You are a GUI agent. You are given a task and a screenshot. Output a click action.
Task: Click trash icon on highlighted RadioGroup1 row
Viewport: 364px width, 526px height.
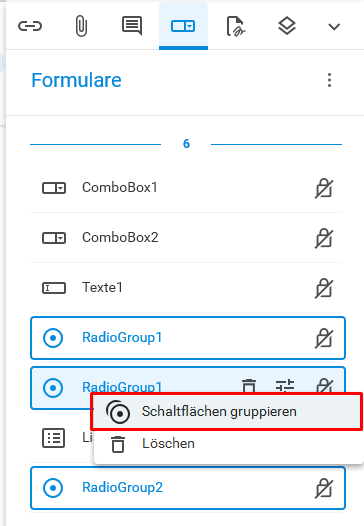point(249,386)
